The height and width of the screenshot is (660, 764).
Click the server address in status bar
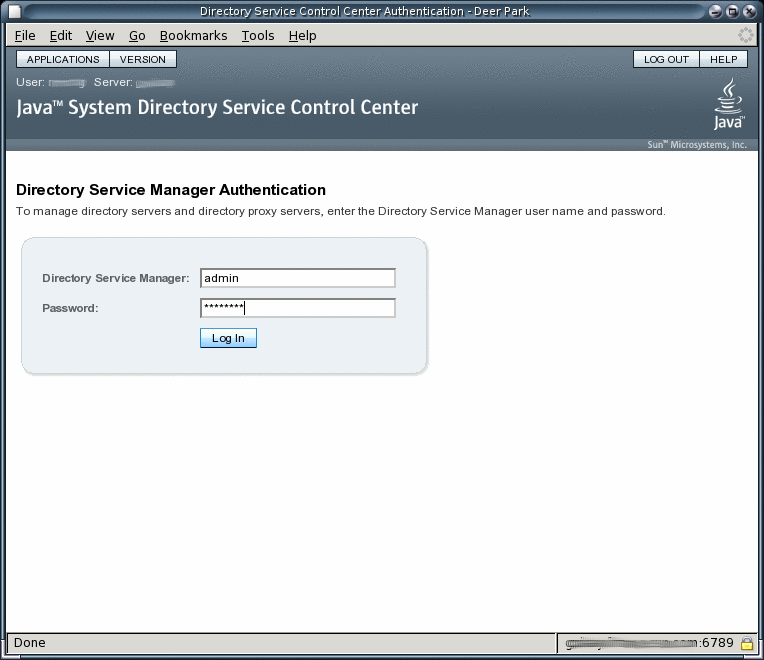[x=649, y=643]
